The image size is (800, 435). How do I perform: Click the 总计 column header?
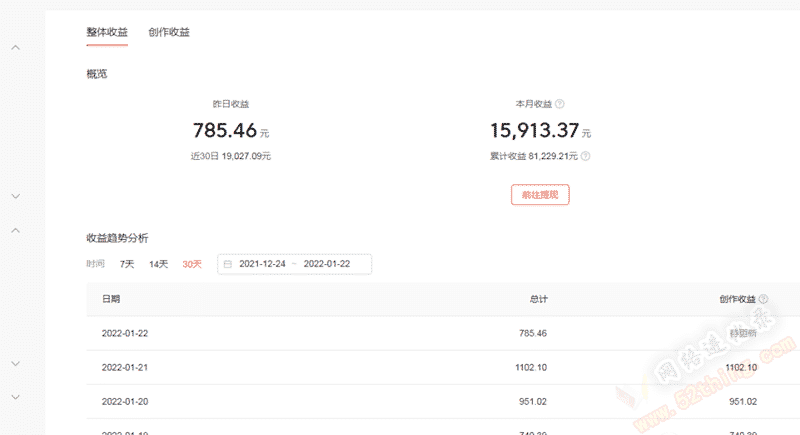(538, 299)
